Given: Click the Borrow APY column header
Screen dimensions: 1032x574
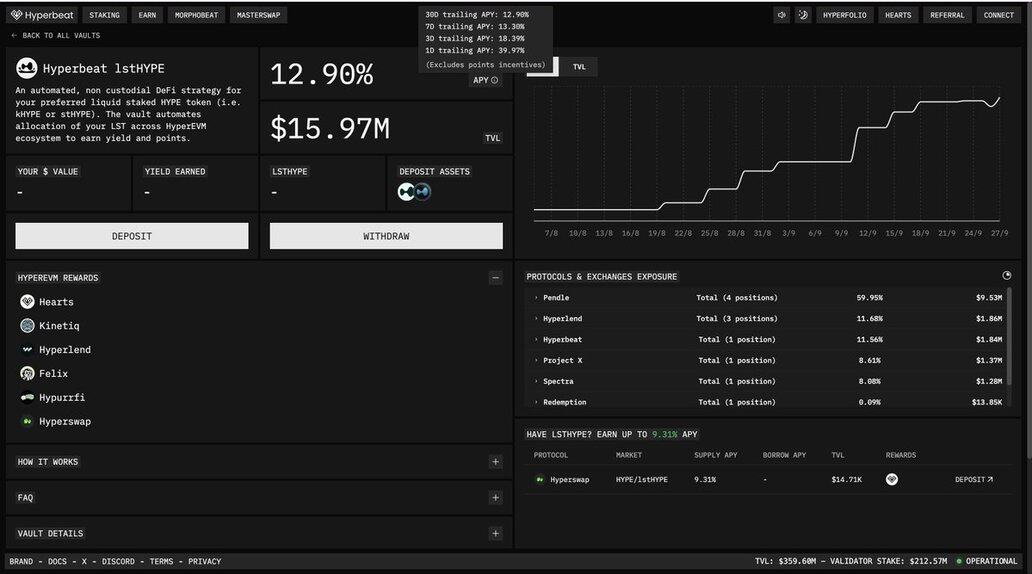Looking at the screenshot, I should 784,455.
